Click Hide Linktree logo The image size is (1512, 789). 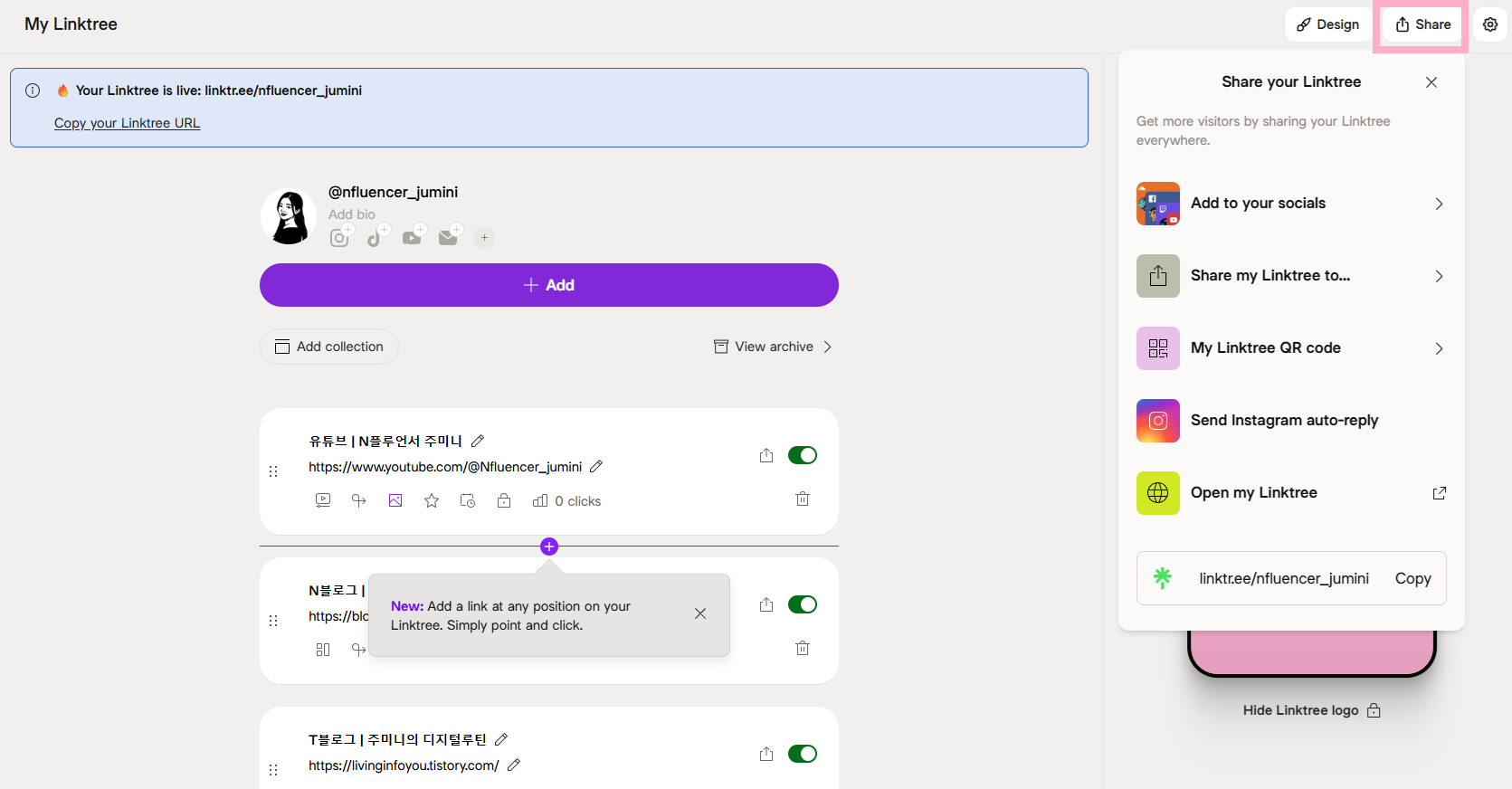1312,710
